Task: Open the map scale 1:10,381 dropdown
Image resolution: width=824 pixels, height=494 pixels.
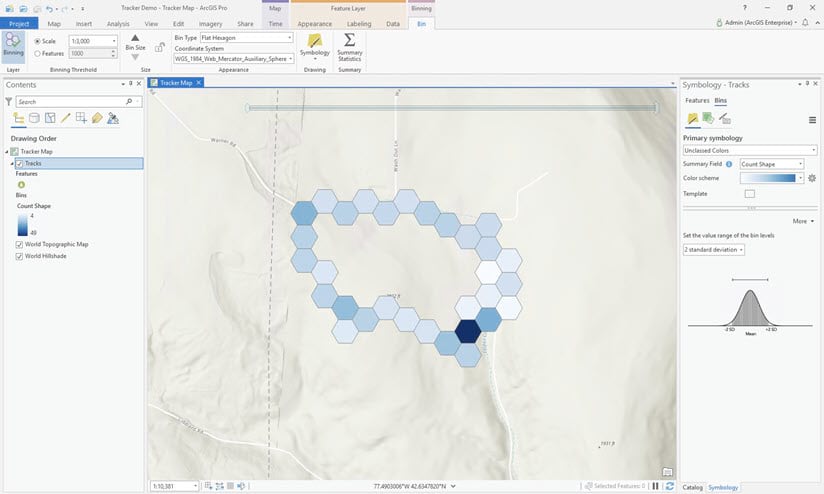Action: tap(195, 486)
